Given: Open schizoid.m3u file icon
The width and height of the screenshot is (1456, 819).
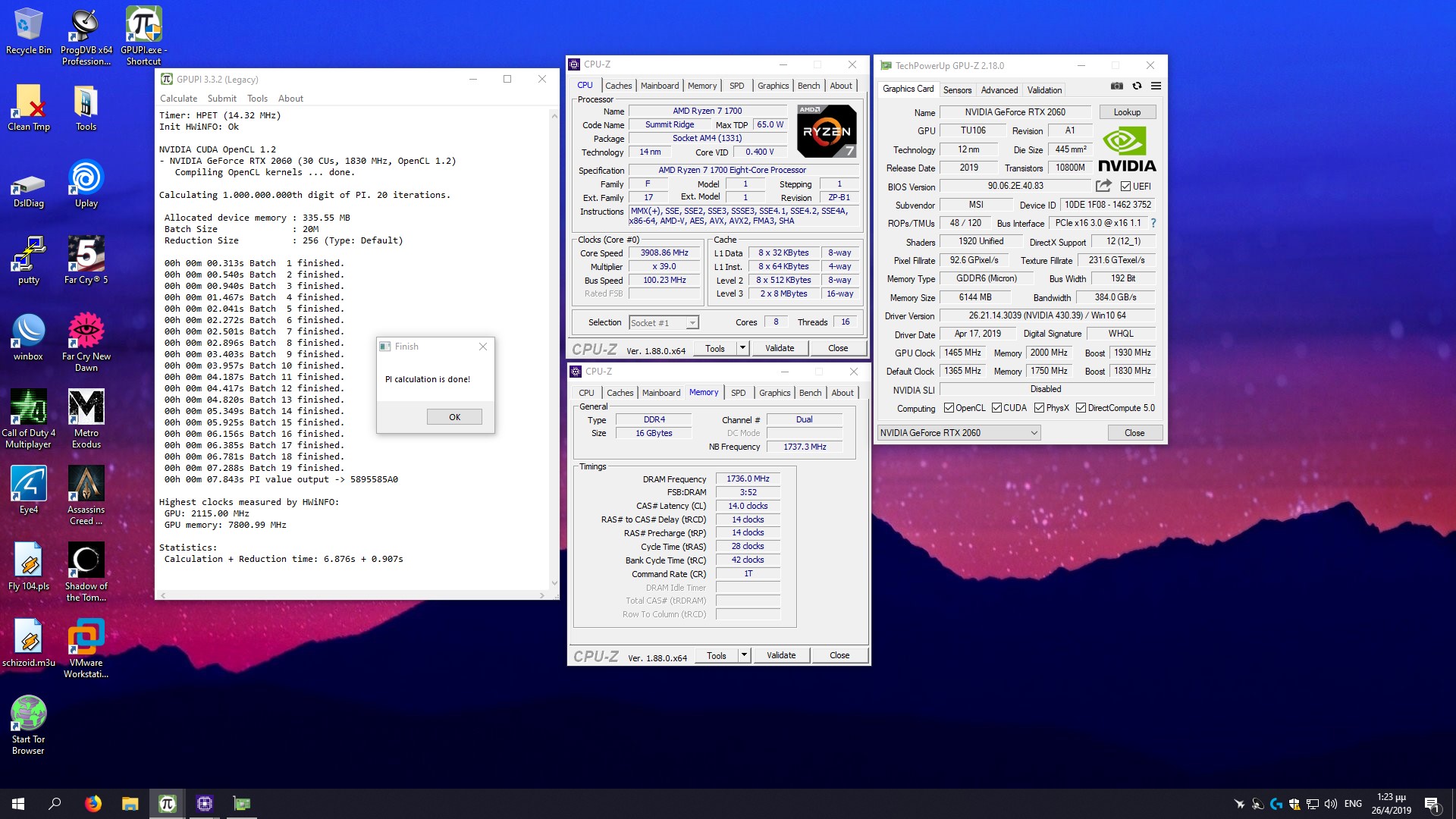Looking at the screenshot, I should (28, 645).
